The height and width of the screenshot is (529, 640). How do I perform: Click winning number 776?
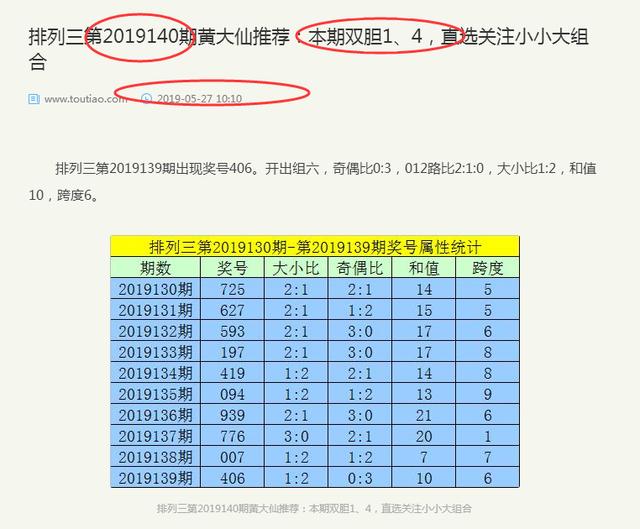pyautogui.click(x=232, y=436)
